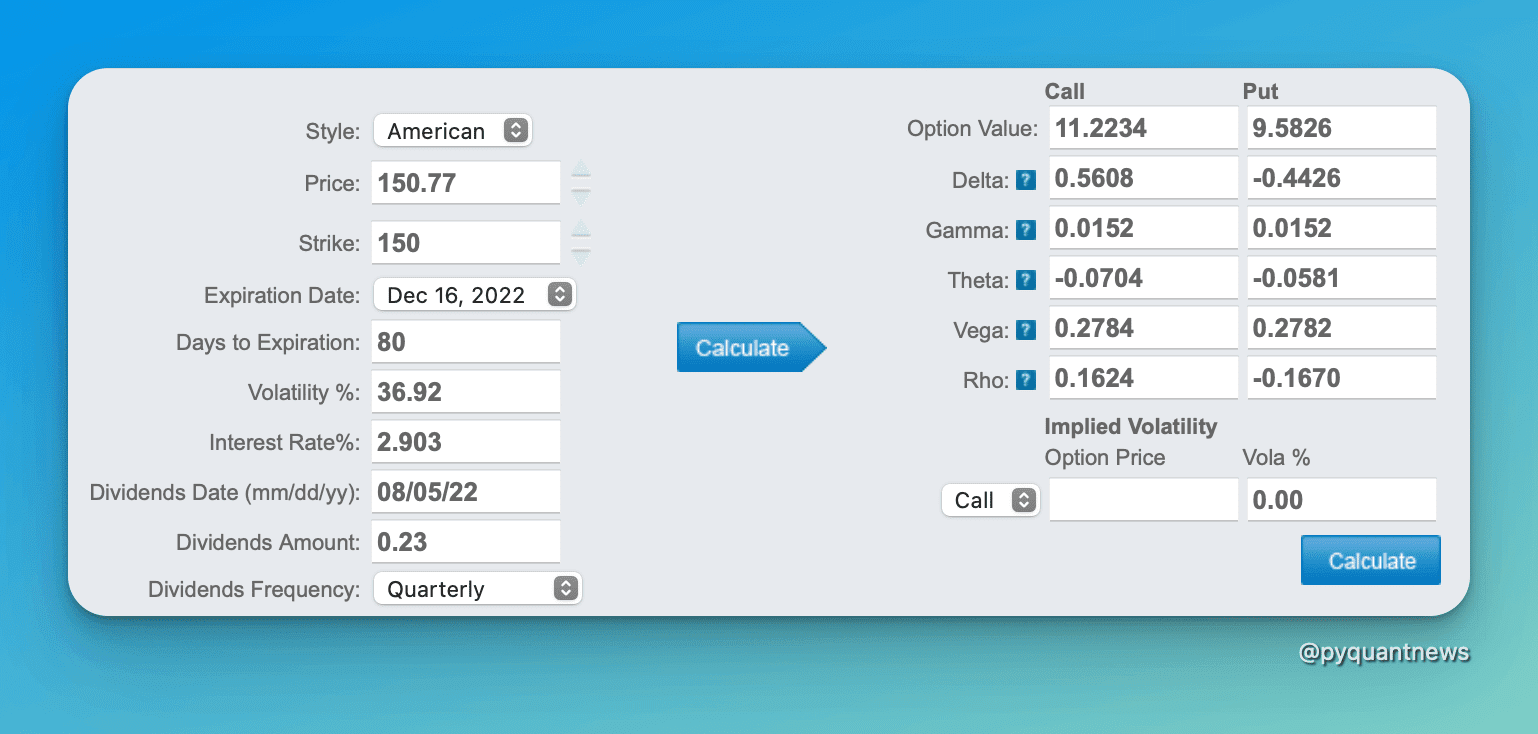Select the Days to Expiration field

point(465,342)
